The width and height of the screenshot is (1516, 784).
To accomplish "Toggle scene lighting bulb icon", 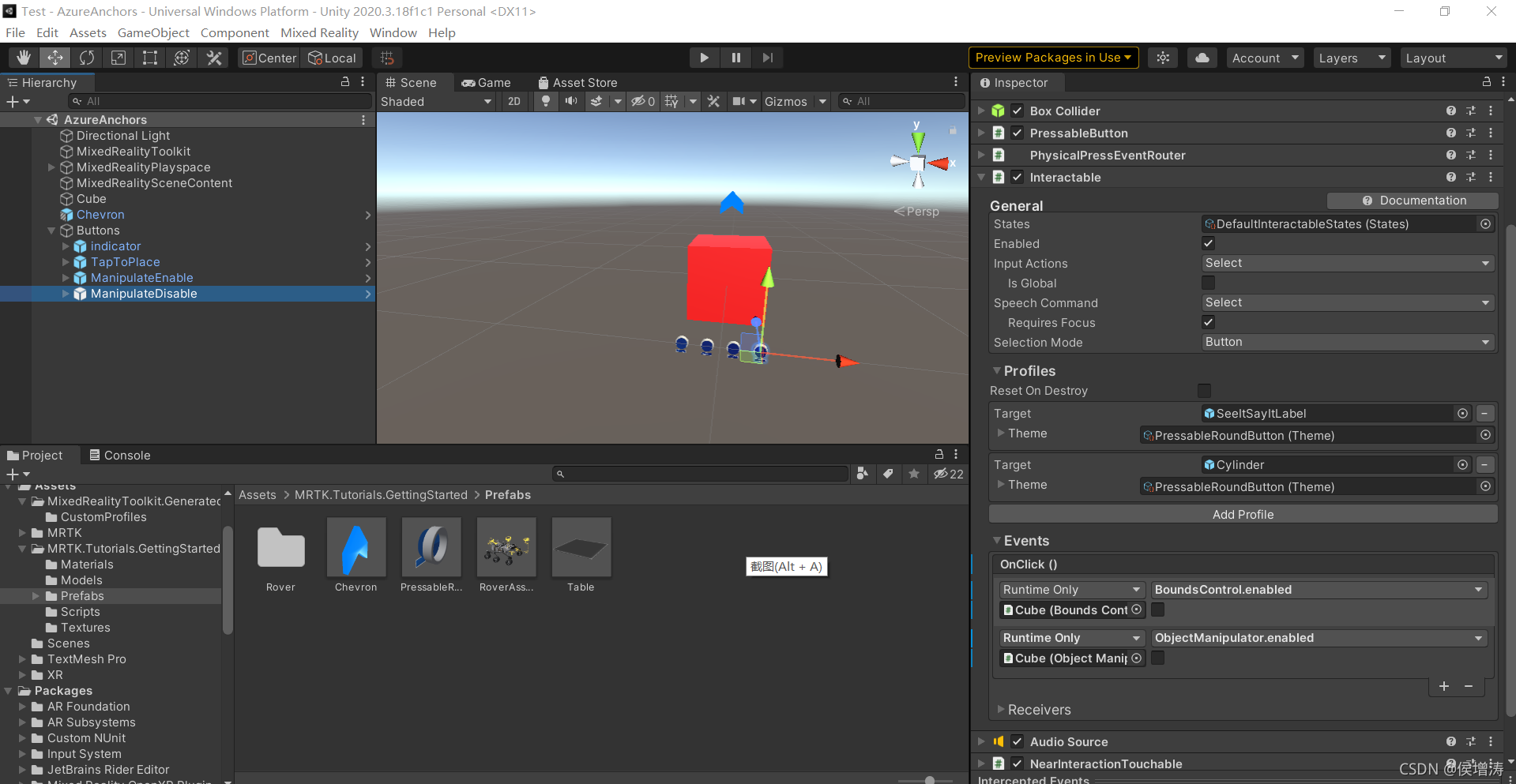I will pyautogui.click(x=545, y=101).
